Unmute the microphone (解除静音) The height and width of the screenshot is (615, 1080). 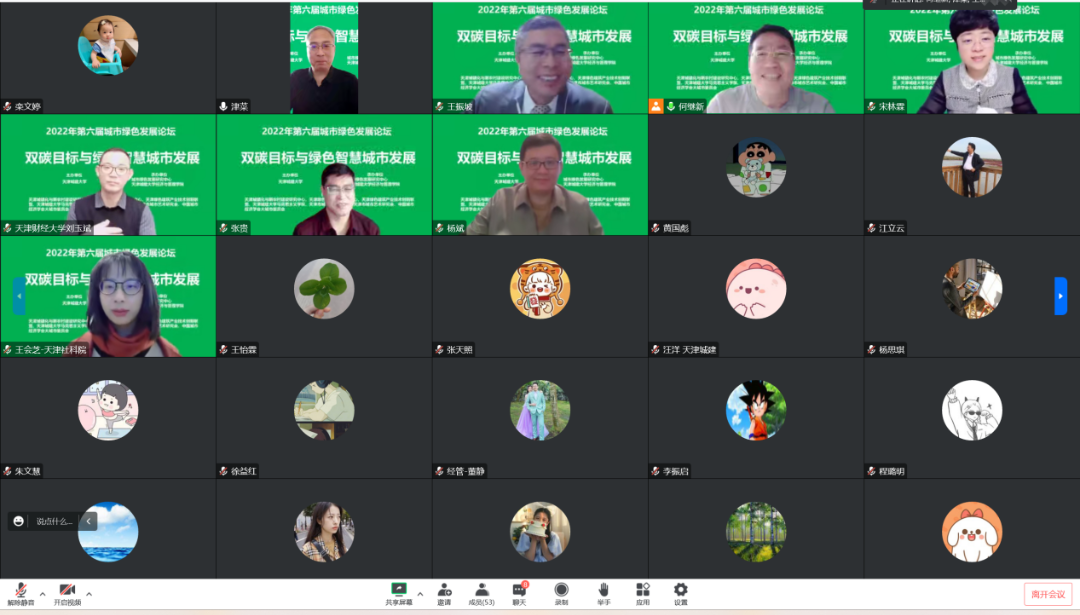[20, 591]
